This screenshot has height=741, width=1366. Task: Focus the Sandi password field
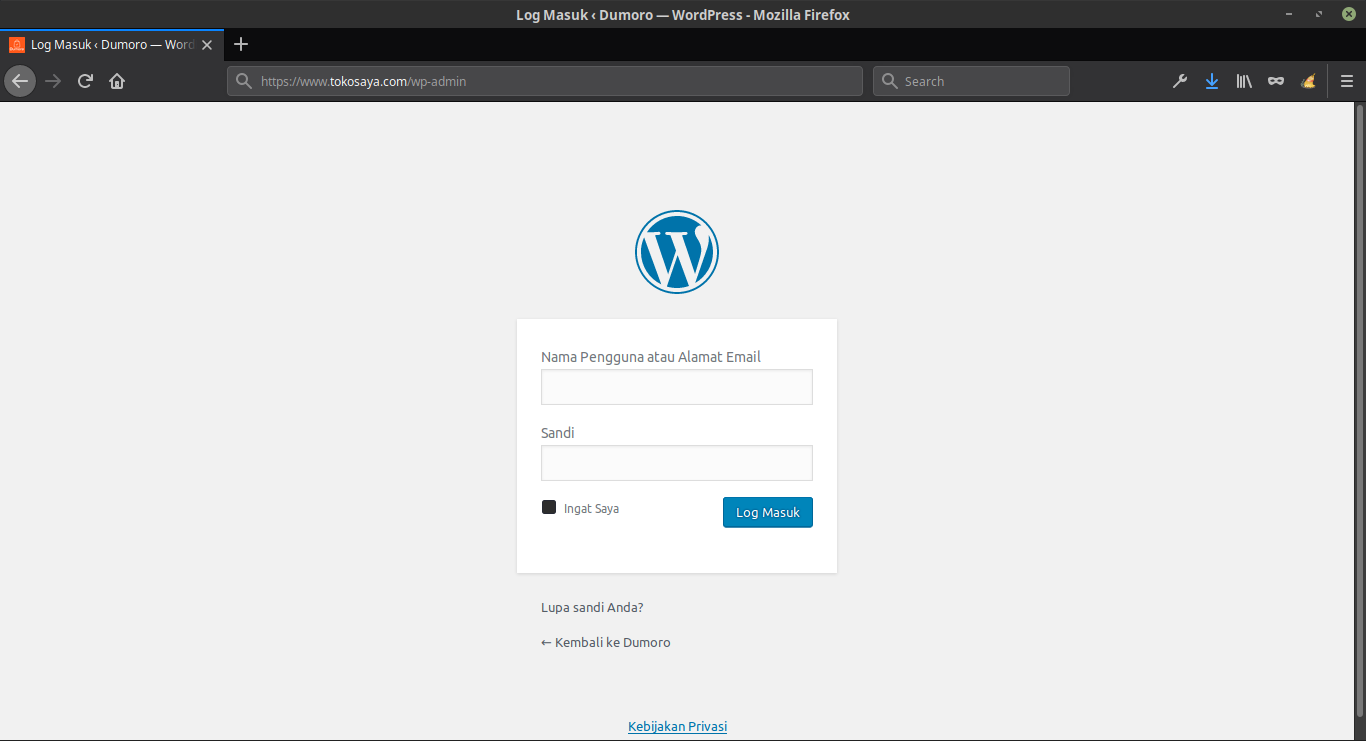[677, 463]
